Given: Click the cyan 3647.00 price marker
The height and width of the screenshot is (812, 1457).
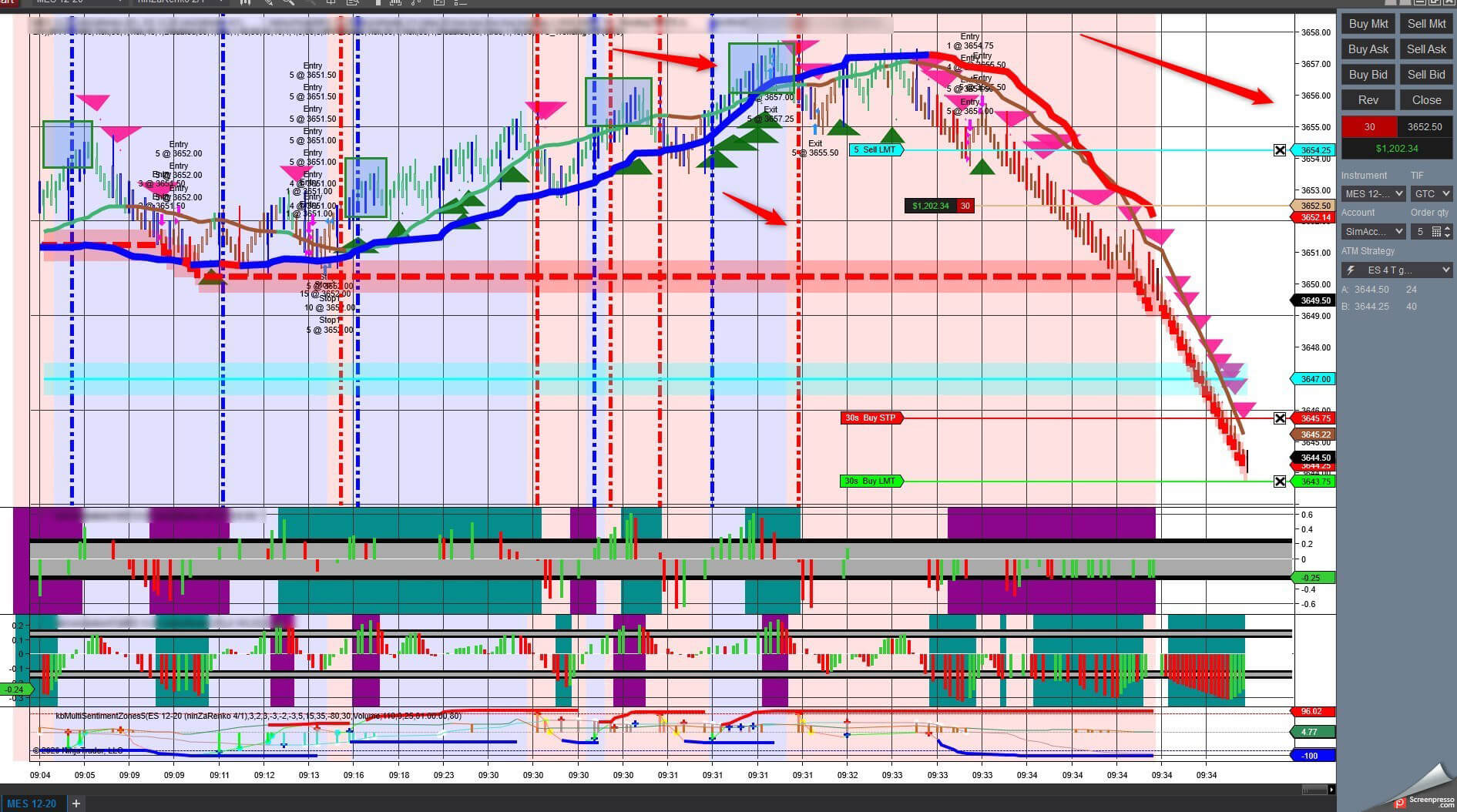Looking at the screenshot, I should point(1314,379).
